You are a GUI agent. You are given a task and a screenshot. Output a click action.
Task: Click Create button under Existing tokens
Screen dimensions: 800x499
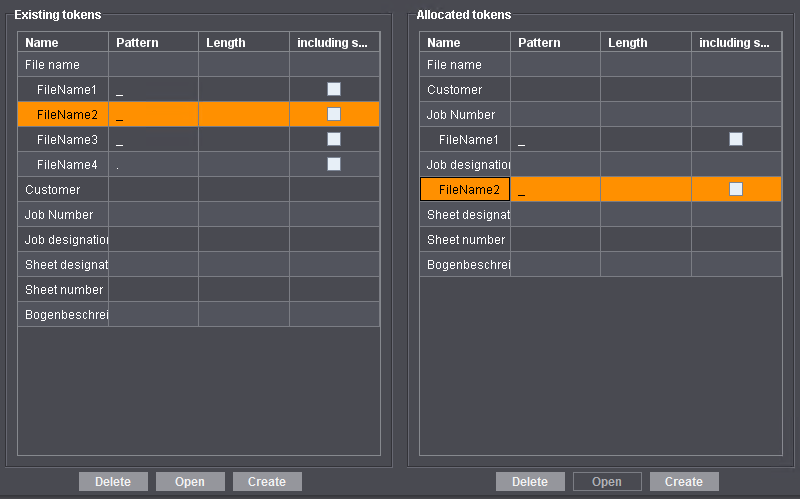click(x=267, y=482)
